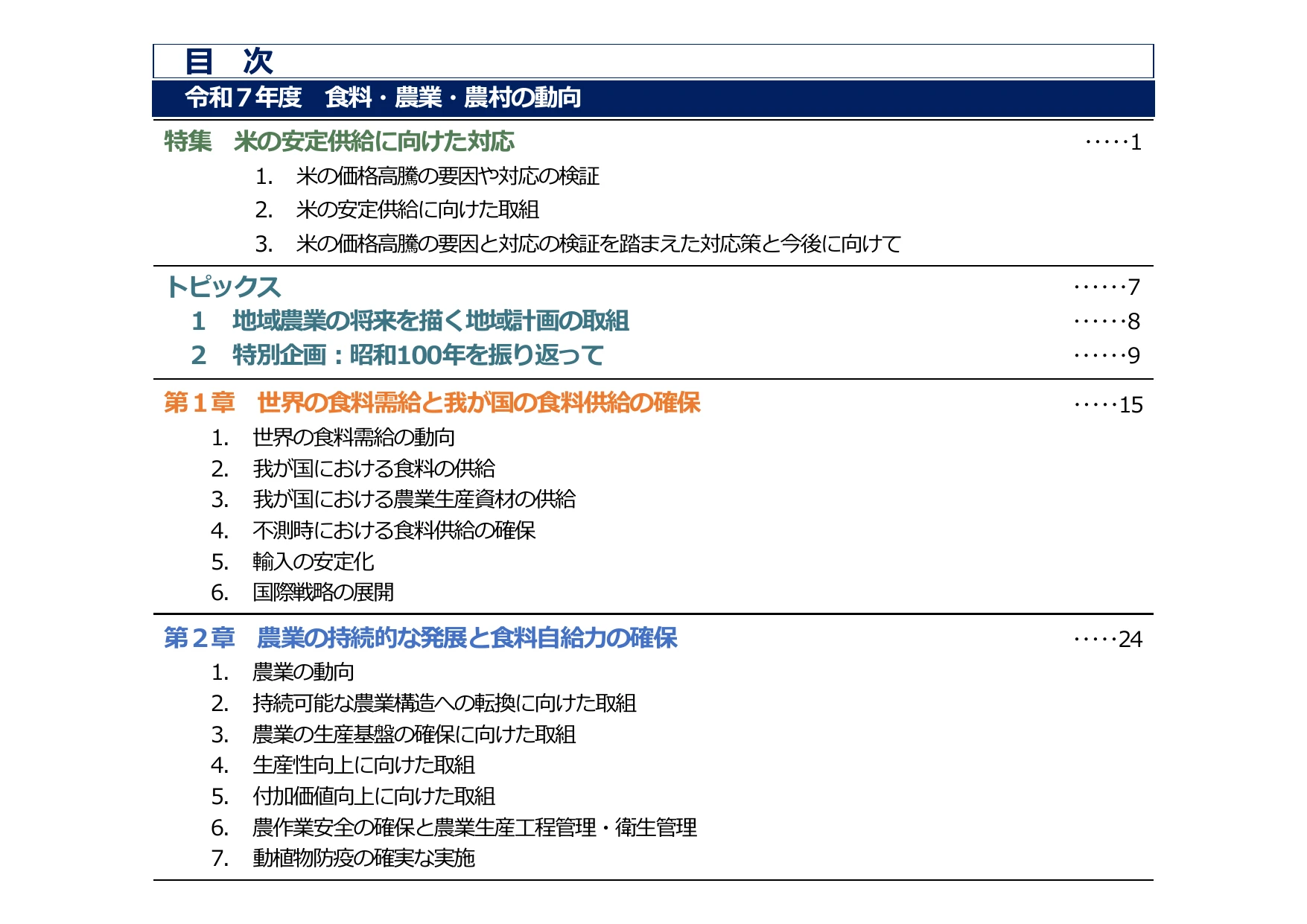Select item 不測時における食料供給の確保
The image size is (1307, 924).
[394, 531]
